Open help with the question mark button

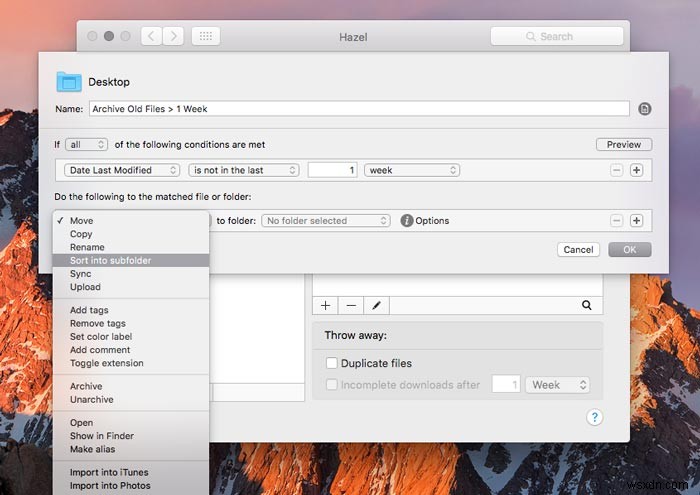(594, 417)
